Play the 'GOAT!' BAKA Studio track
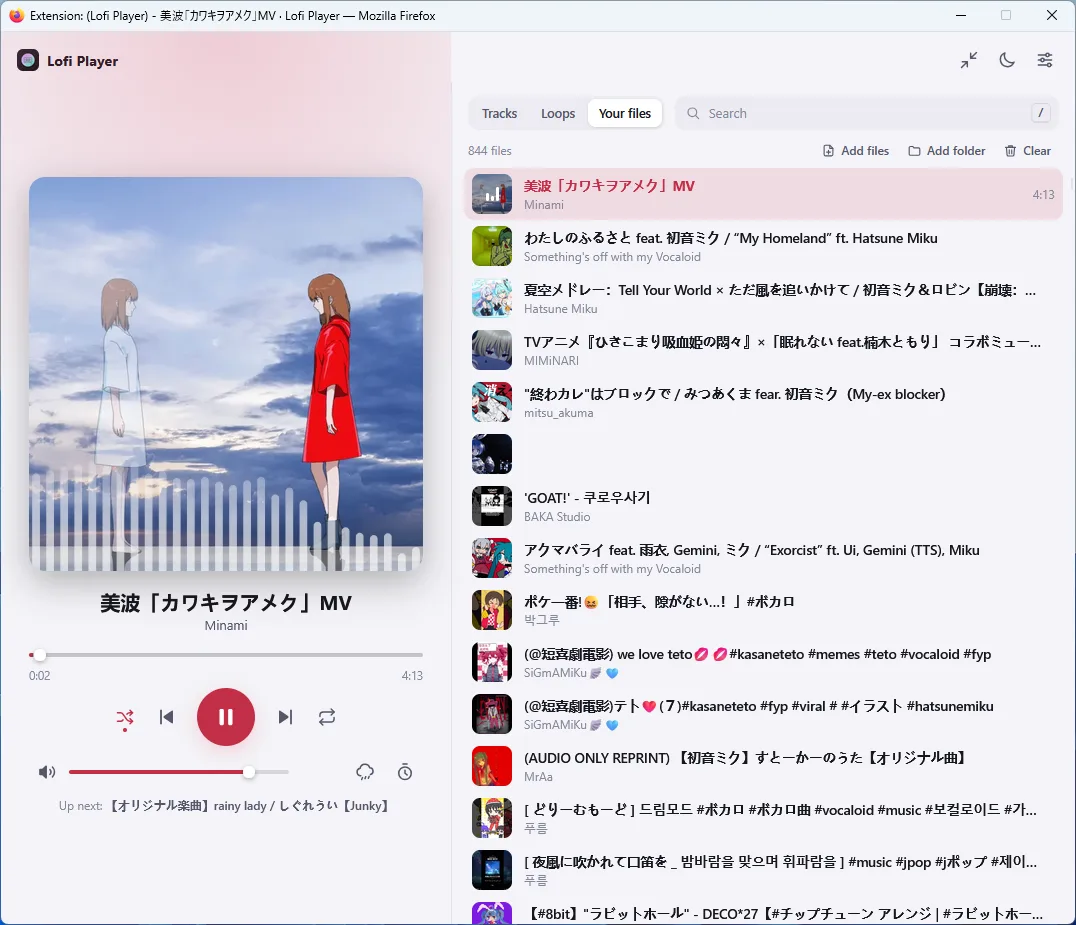 pos(763,506)
